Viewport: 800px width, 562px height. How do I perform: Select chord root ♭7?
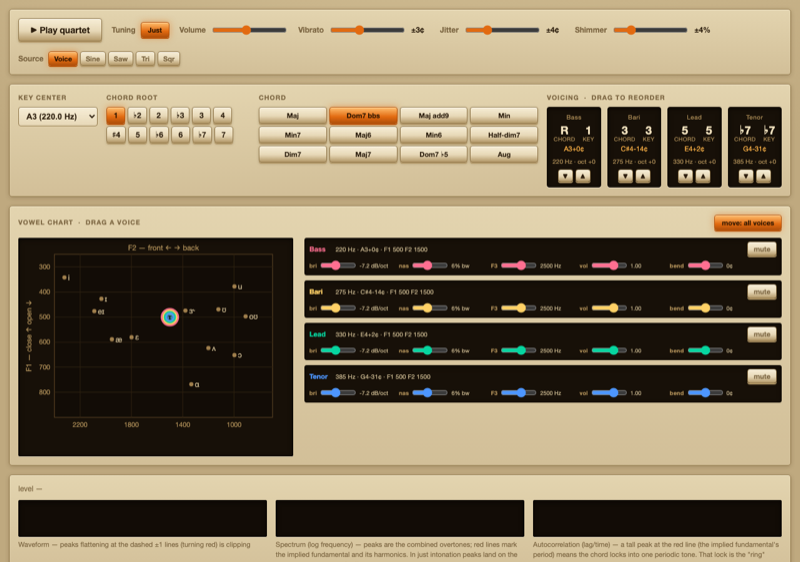coord(202,135)
